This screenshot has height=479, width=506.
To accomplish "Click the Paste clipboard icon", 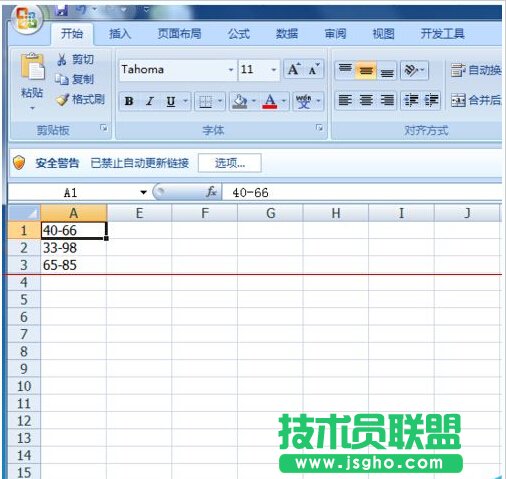I will point(32,67).
